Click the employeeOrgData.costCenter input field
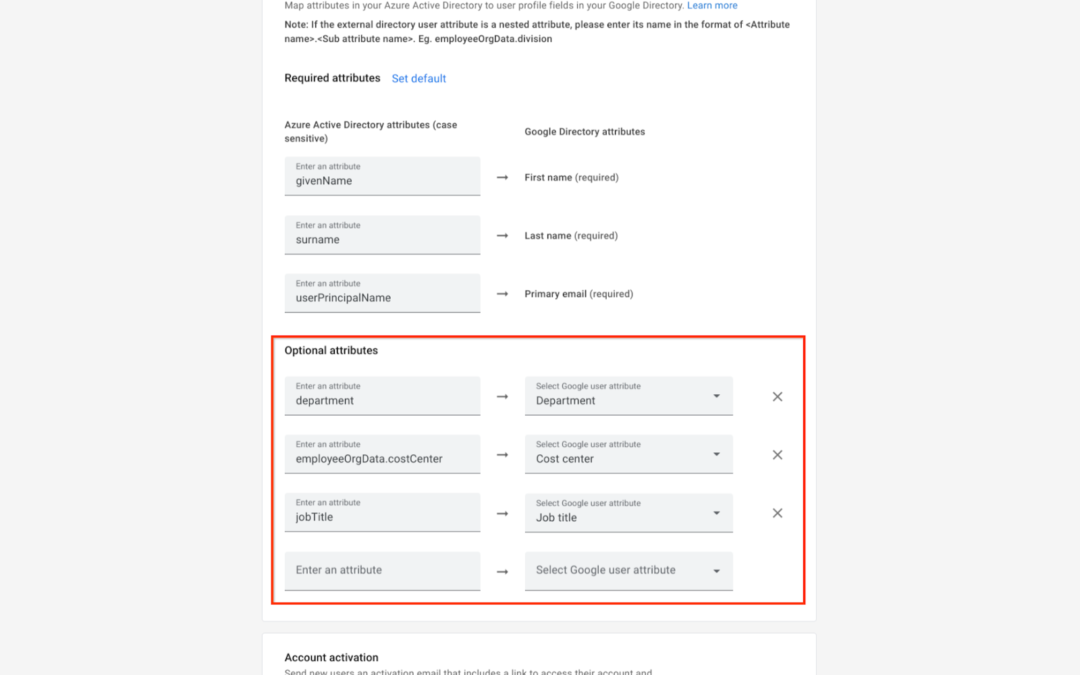This screenshot has height=675, width=1080. click(382, 454)
